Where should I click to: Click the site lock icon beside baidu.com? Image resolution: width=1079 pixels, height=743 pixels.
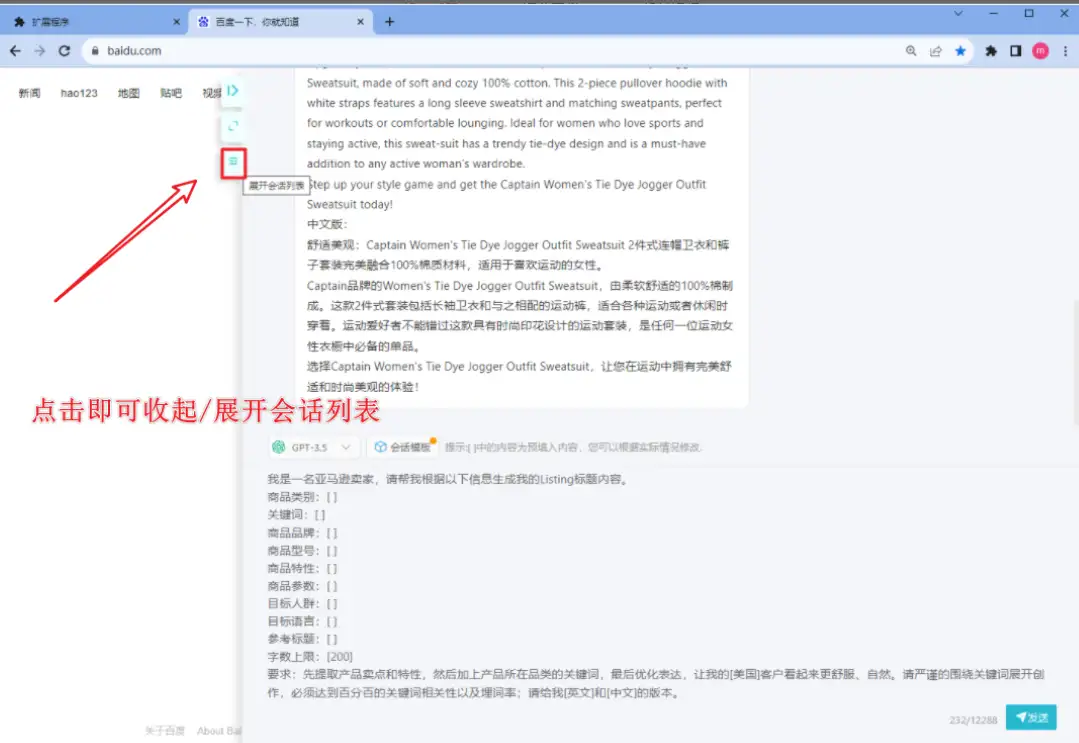pos(95,50)
